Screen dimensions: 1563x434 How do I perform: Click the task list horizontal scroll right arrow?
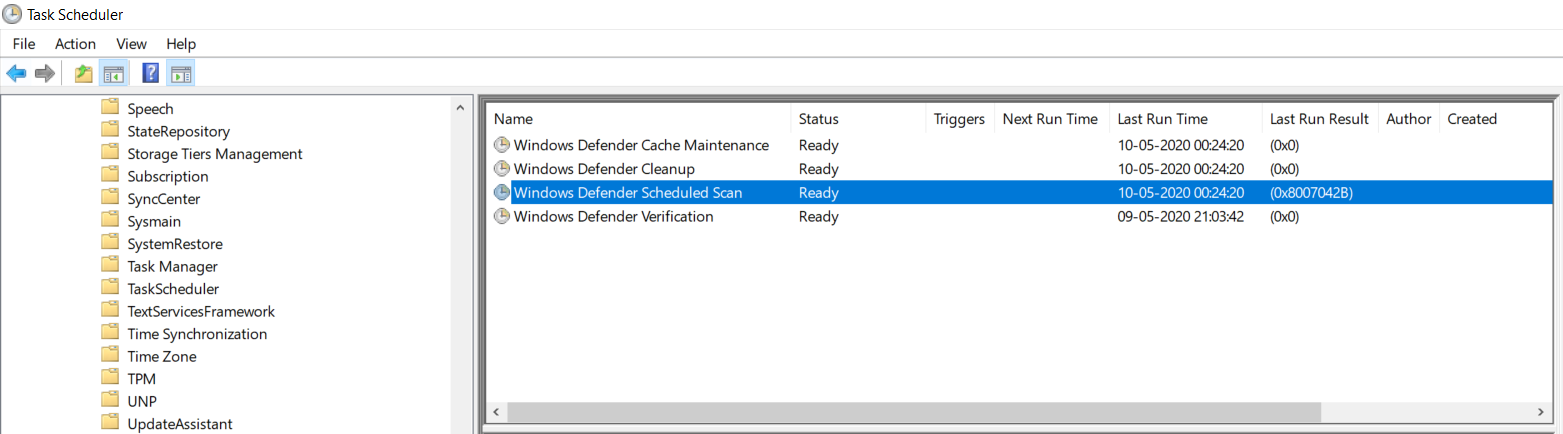click(x=1541, y=412)
